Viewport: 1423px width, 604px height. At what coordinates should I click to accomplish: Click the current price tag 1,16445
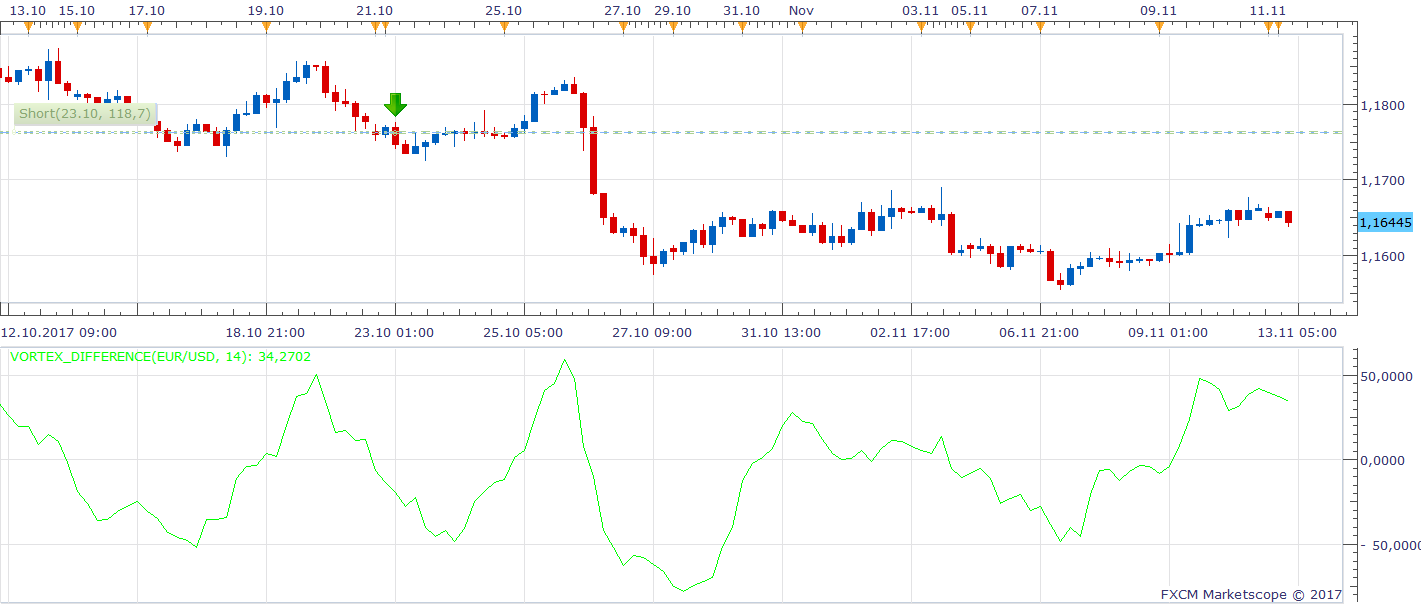1386,223
